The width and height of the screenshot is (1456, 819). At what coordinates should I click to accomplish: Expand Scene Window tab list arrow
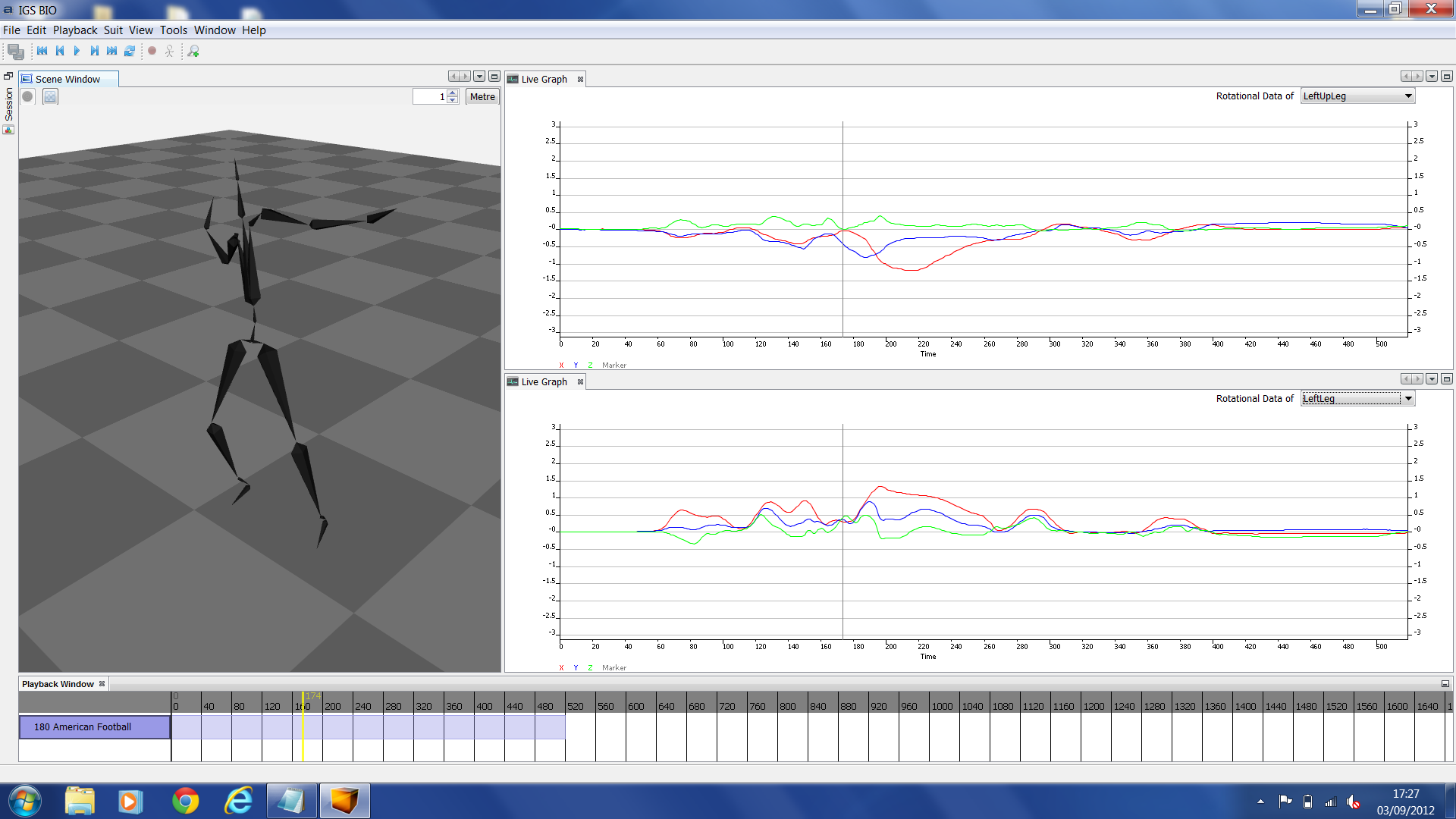tap(479, 77)
